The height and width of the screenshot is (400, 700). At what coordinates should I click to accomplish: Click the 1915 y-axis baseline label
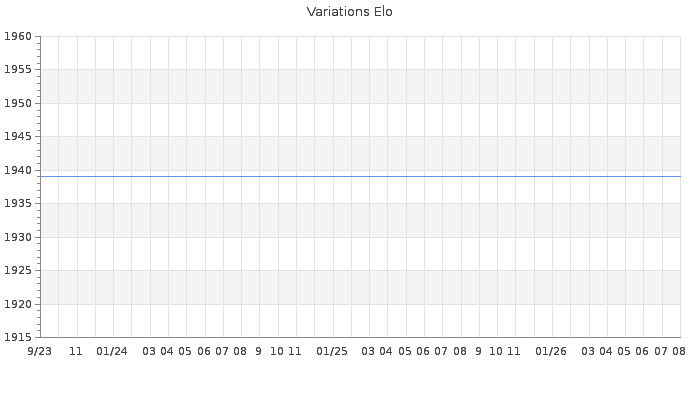pos(18,337)
